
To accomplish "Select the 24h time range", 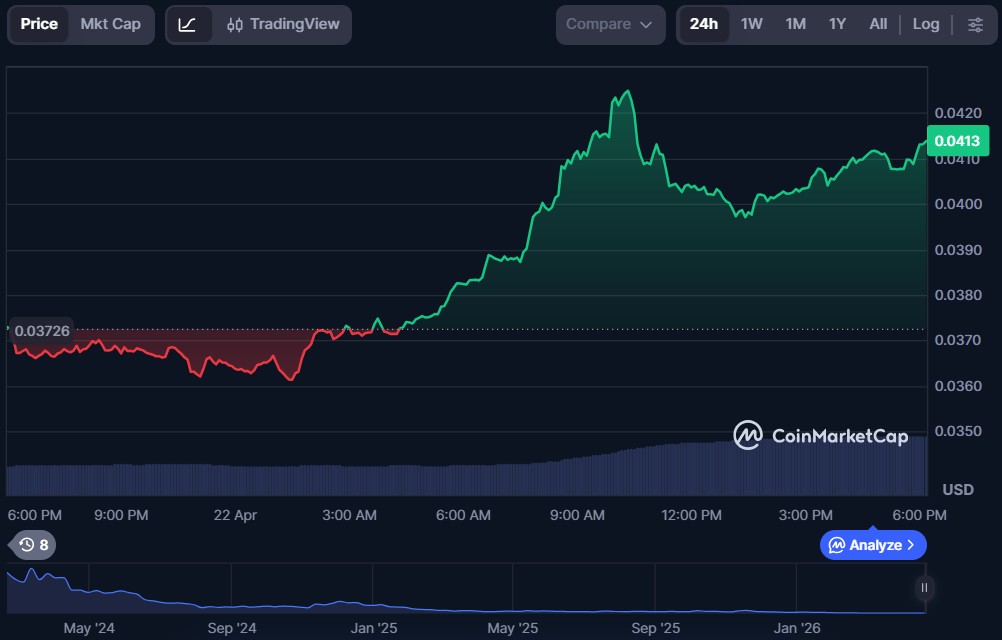I will pyautogui.click(x=704, y=24).
